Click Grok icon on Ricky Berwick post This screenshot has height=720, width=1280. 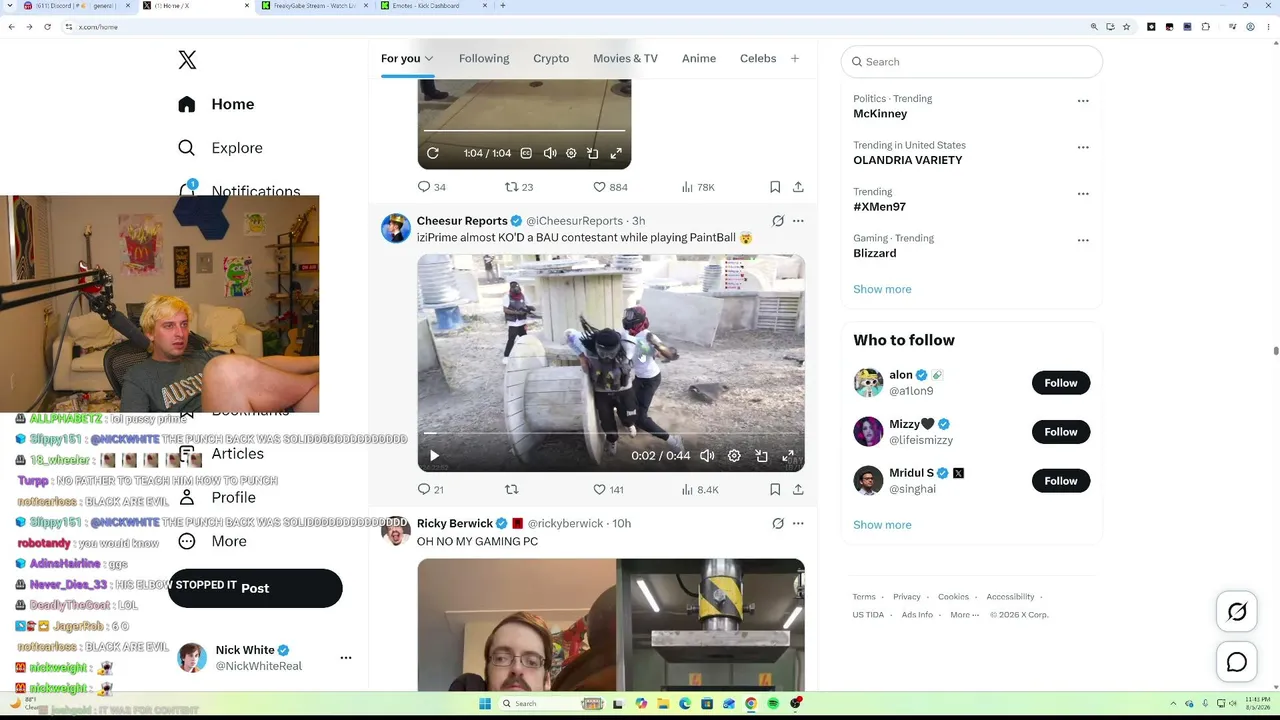[x=778, y=523]
